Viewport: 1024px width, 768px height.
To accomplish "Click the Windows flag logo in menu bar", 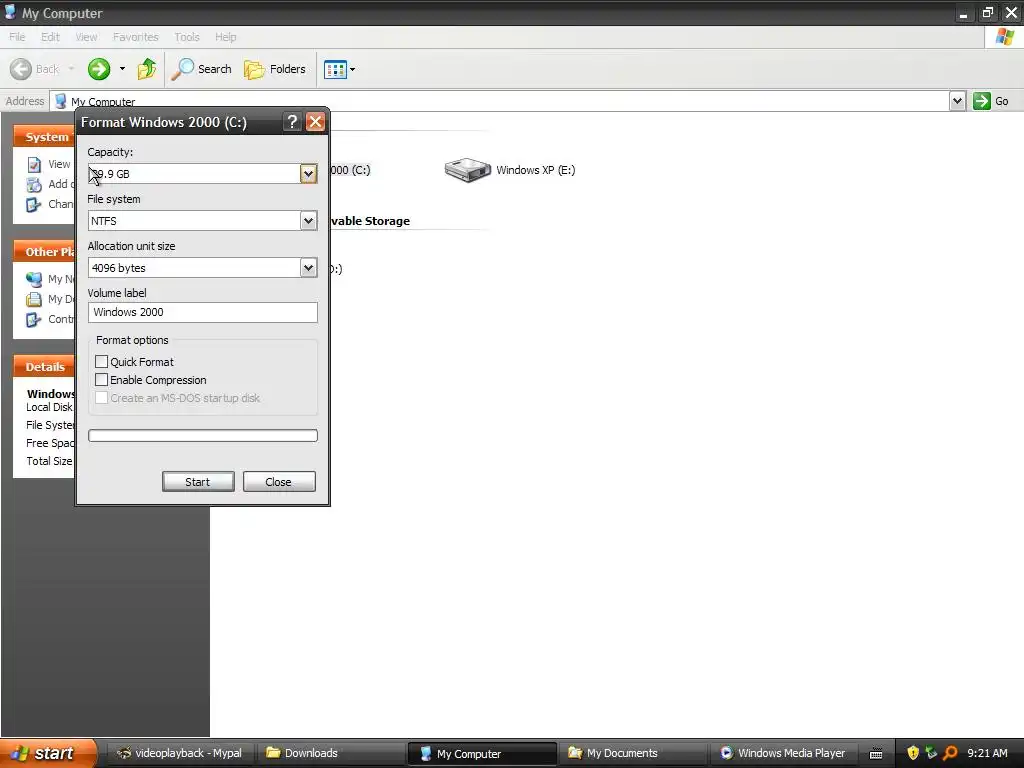I will [x=1004, y=37].
